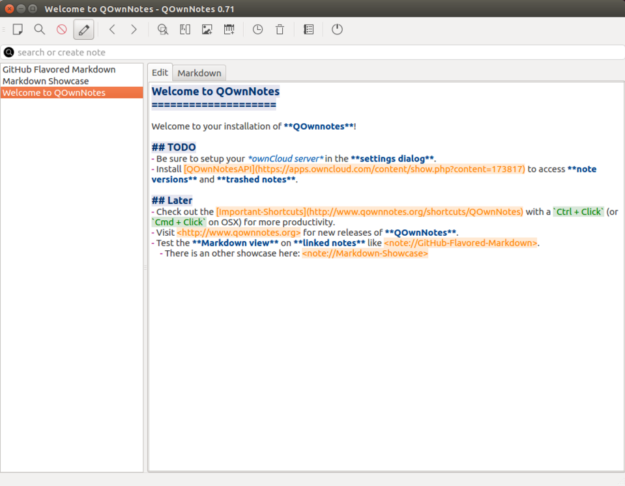This screenshot has width=625, height=486.
Task: Click the todo list toolbar icon
Action: (309, 29)
